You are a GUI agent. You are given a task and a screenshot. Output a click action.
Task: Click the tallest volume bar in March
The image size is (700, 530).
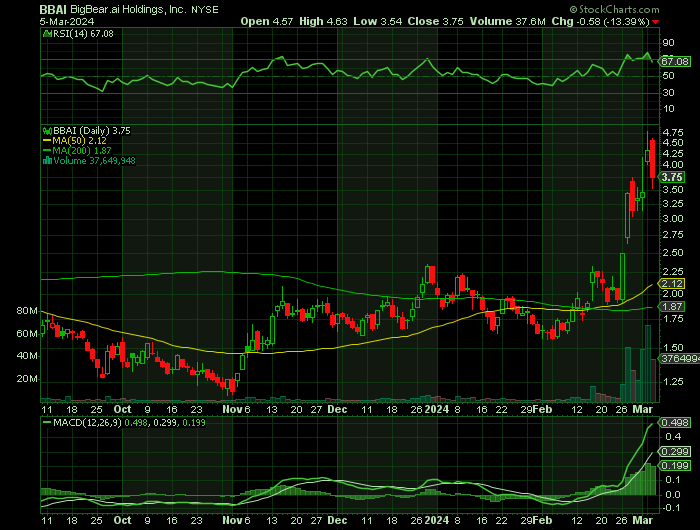pos(648,364)
